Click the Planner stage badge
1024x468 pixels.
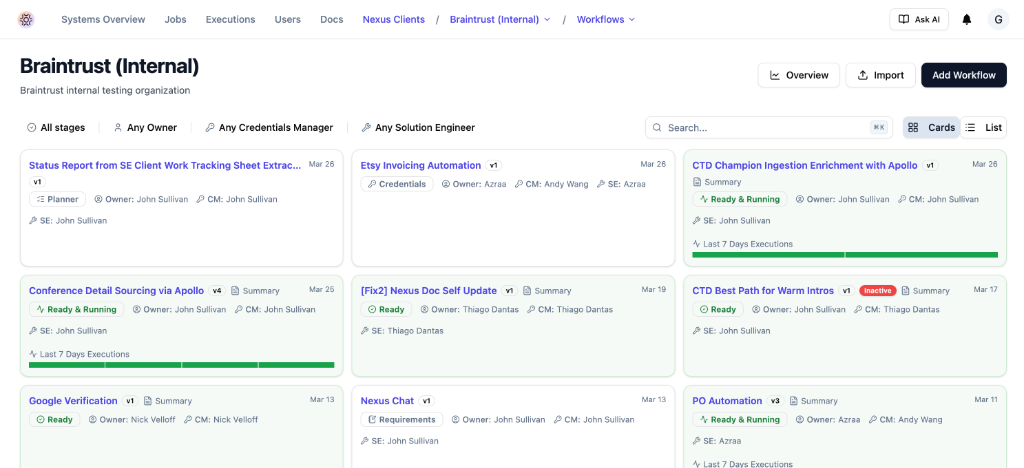click(57, 199)
